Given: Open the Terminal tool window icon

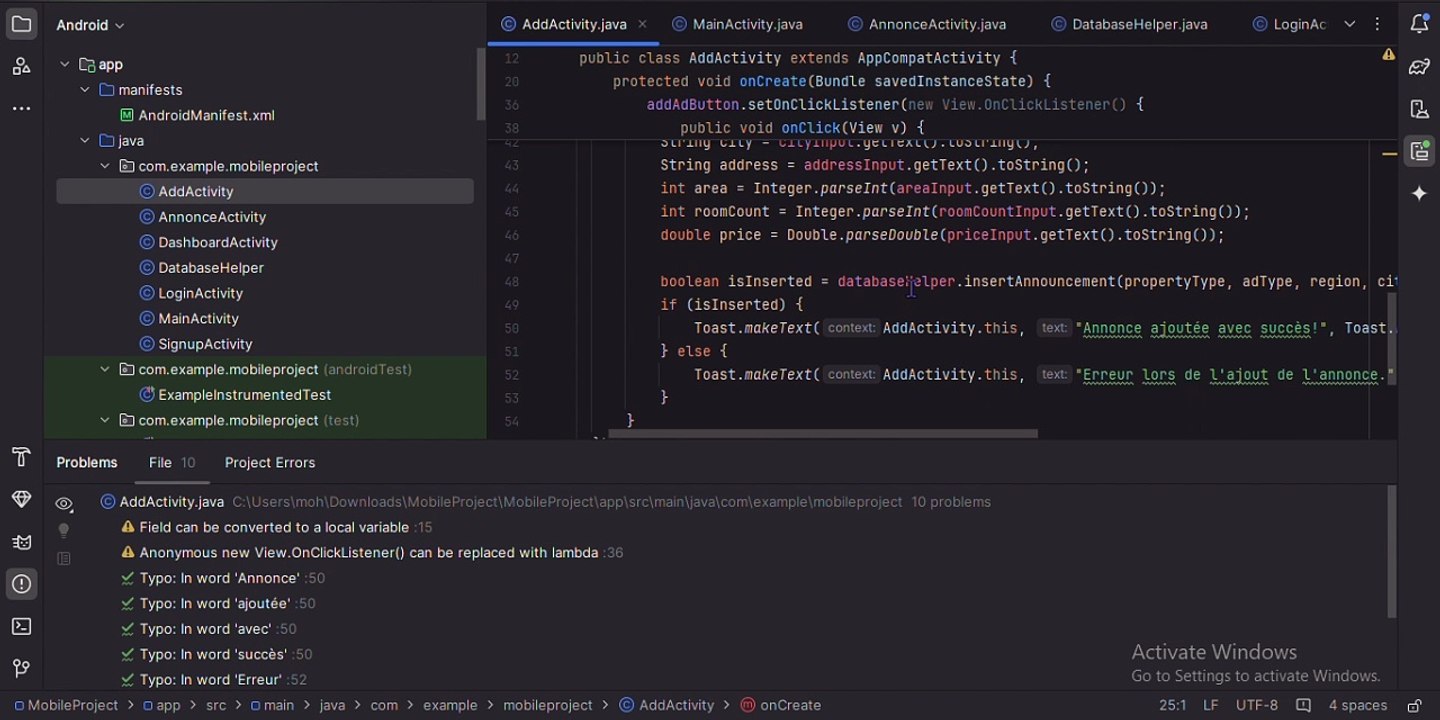Looking at the screenshot, I should click(x=21, y=626).
